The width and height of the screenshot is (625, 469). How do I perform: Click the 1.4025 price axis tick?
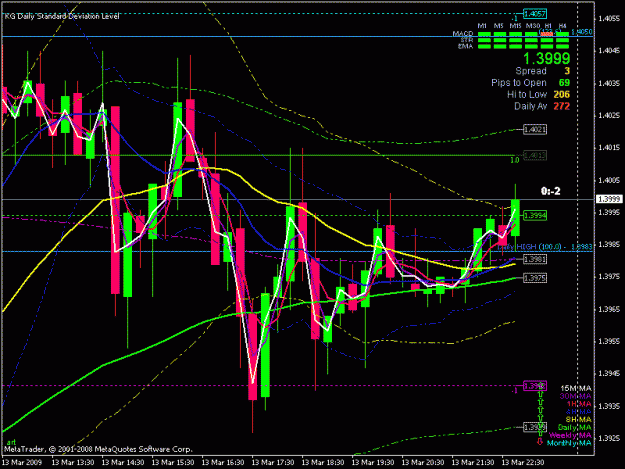coord(609,116)
